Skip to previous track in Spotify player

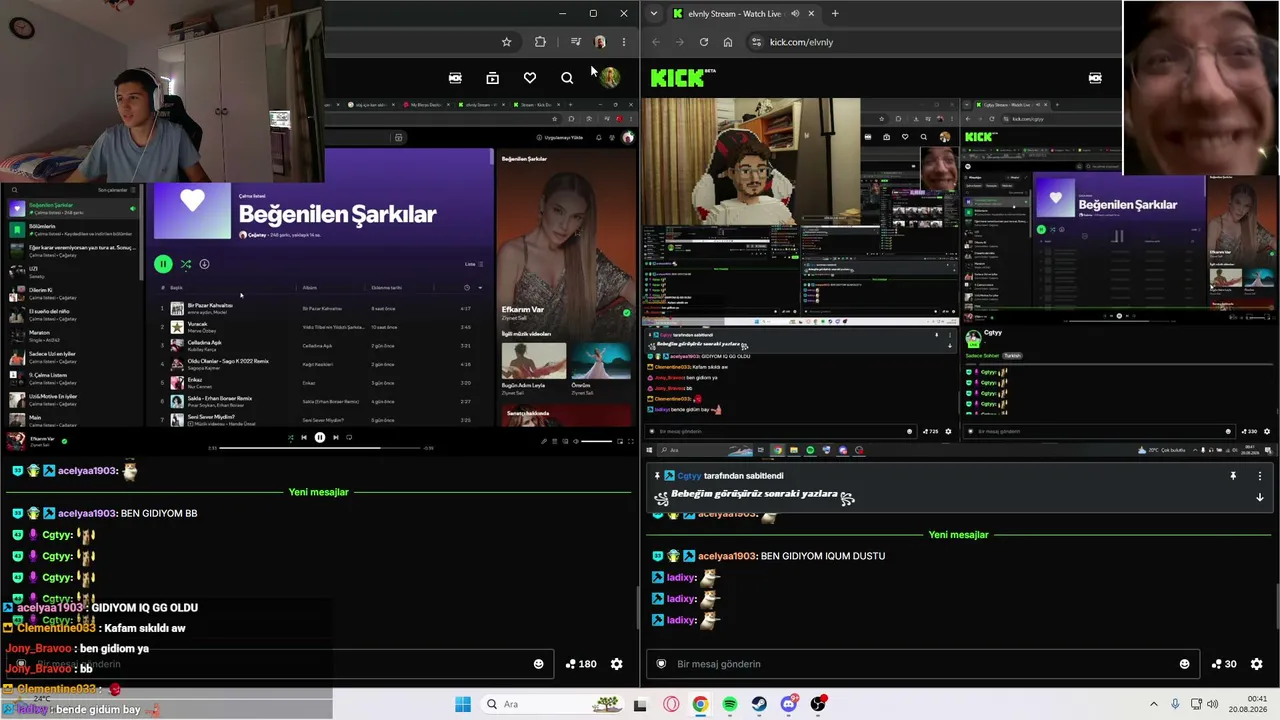304,437
